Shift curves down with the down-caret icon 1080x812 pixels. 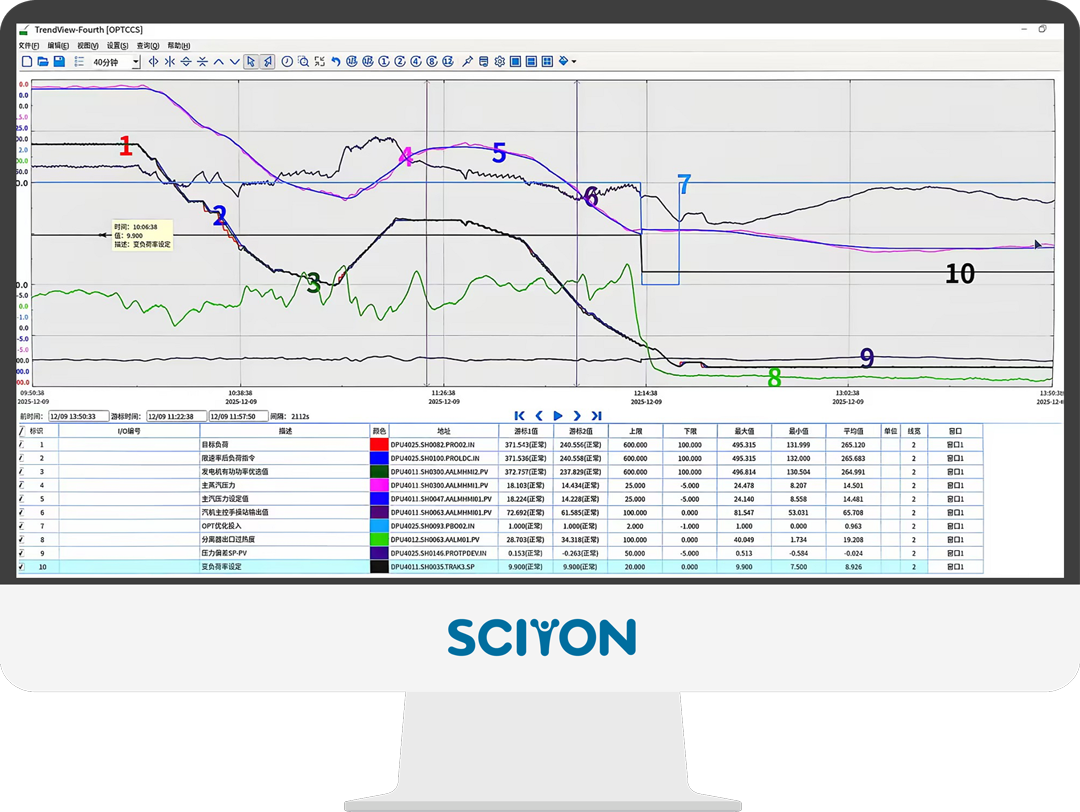(x=234, y=61)
